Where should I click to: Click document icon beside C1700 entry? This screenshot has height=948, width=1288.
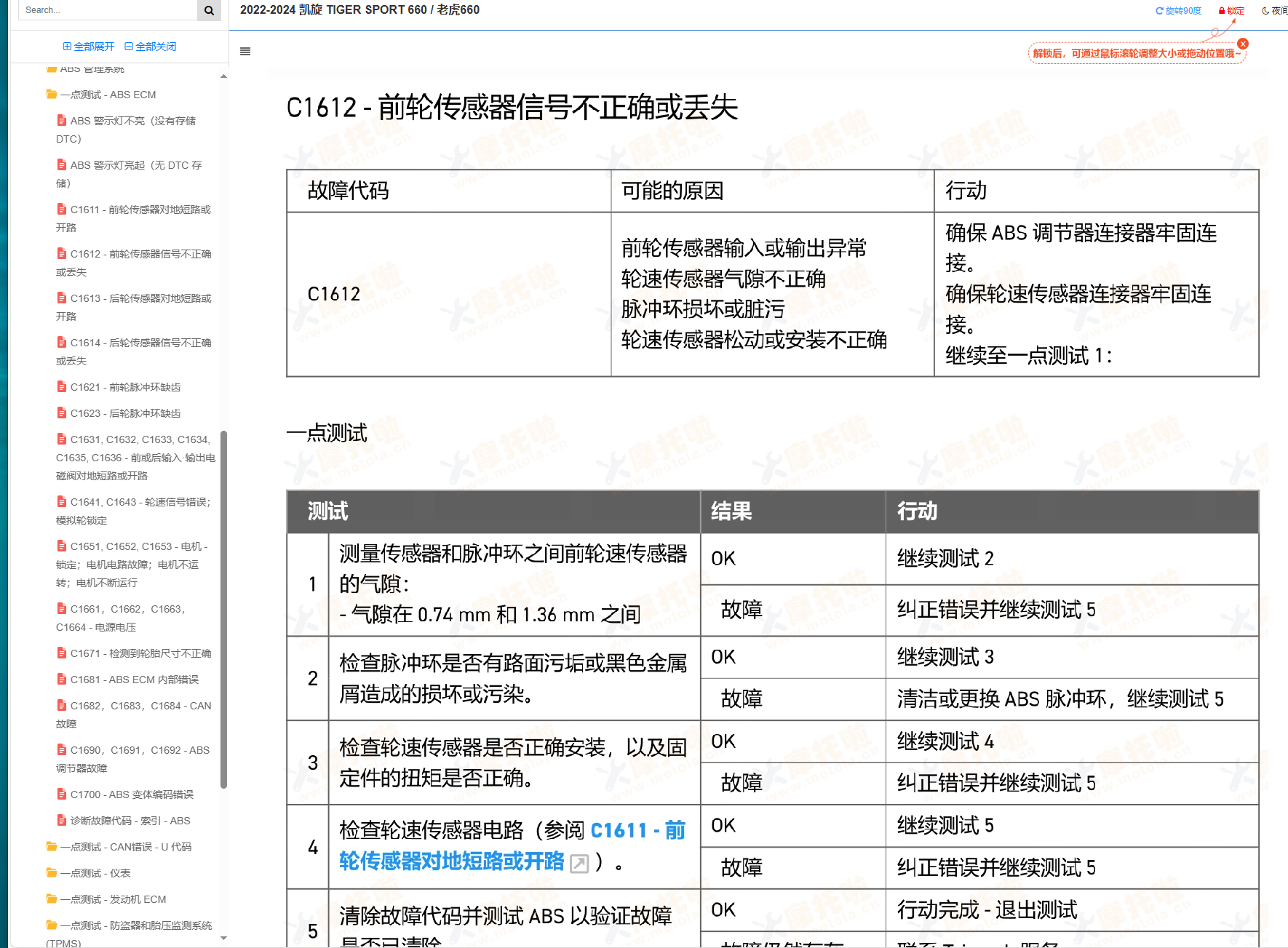tap(62, 794)
